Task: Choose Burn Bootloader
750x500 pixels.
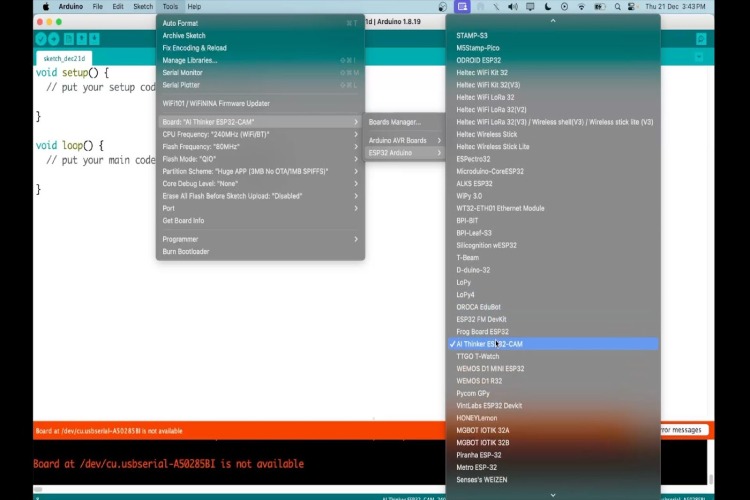Action: click(x=260, y=252)
